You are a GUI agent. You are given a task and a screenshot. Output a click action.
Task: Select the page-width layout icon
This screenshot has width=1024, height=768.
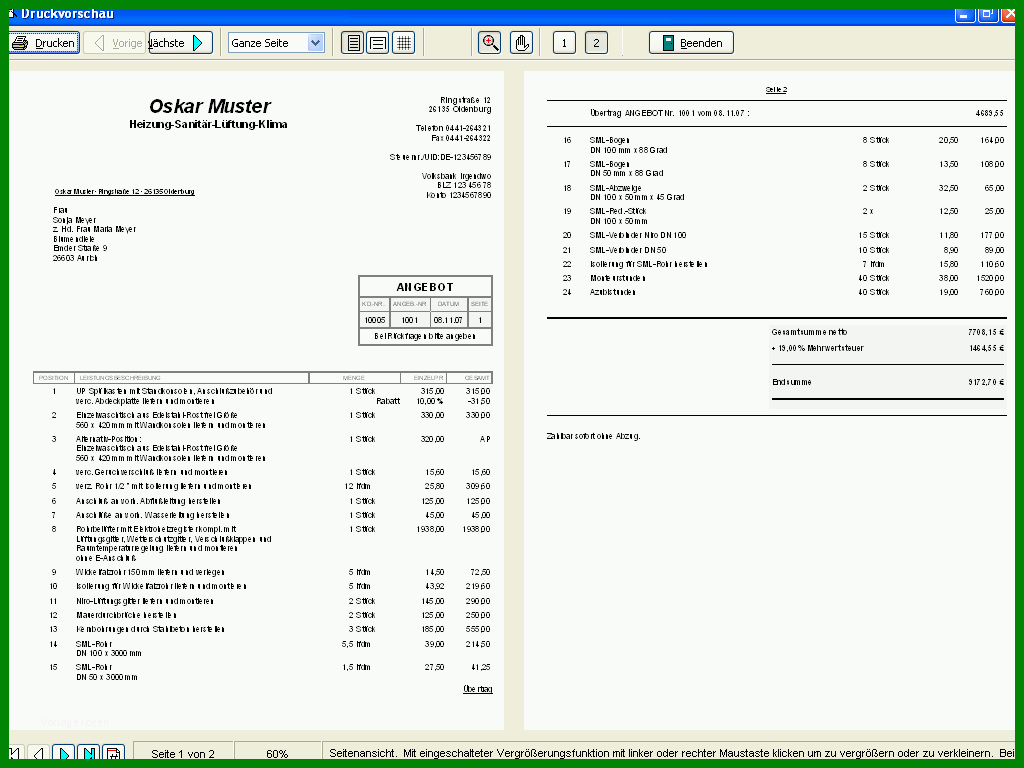click(377, 43)
